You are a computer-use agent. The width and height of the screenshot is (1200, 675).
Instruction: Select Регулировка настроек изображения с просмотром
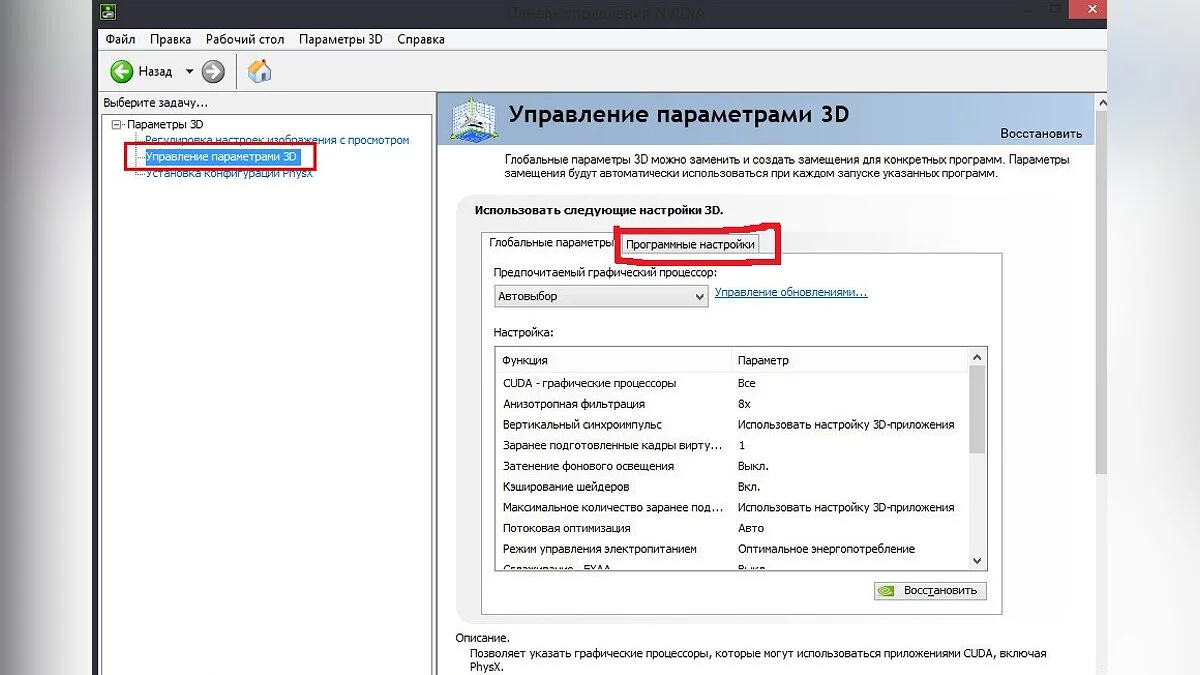click(x=277, y=140)
